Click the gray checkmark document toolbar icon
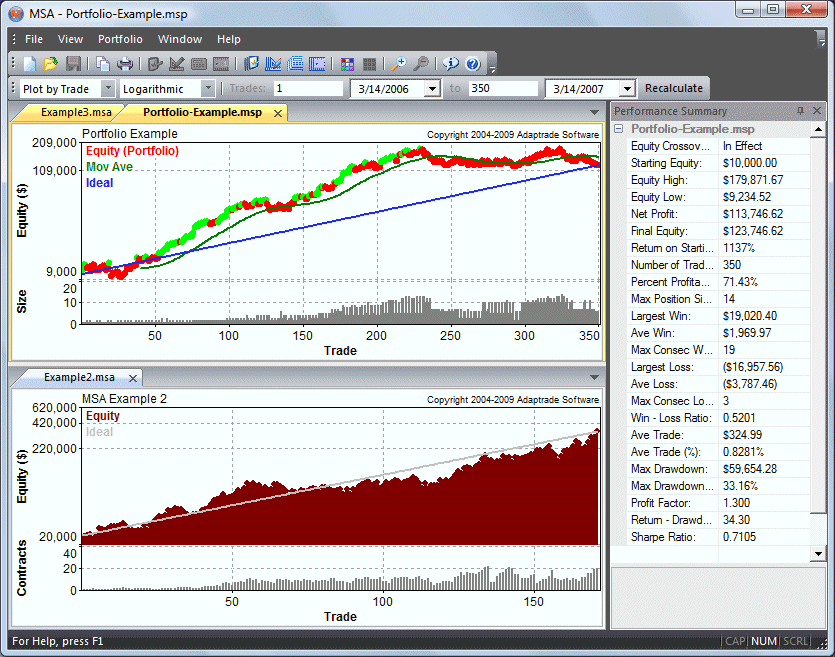 pos(154,64)
